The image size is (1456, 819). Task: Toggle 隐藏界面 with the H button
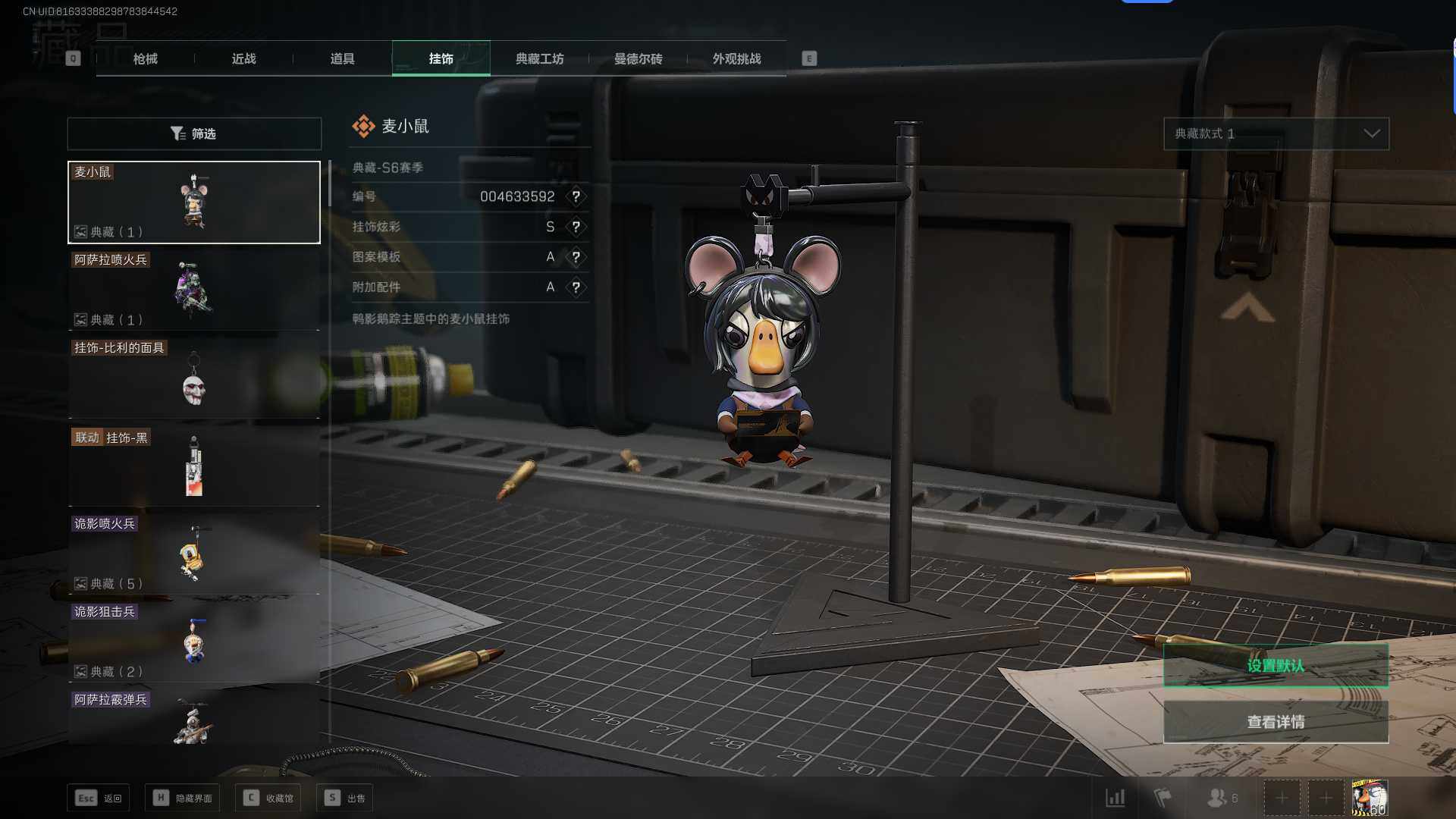coord(183,798)
